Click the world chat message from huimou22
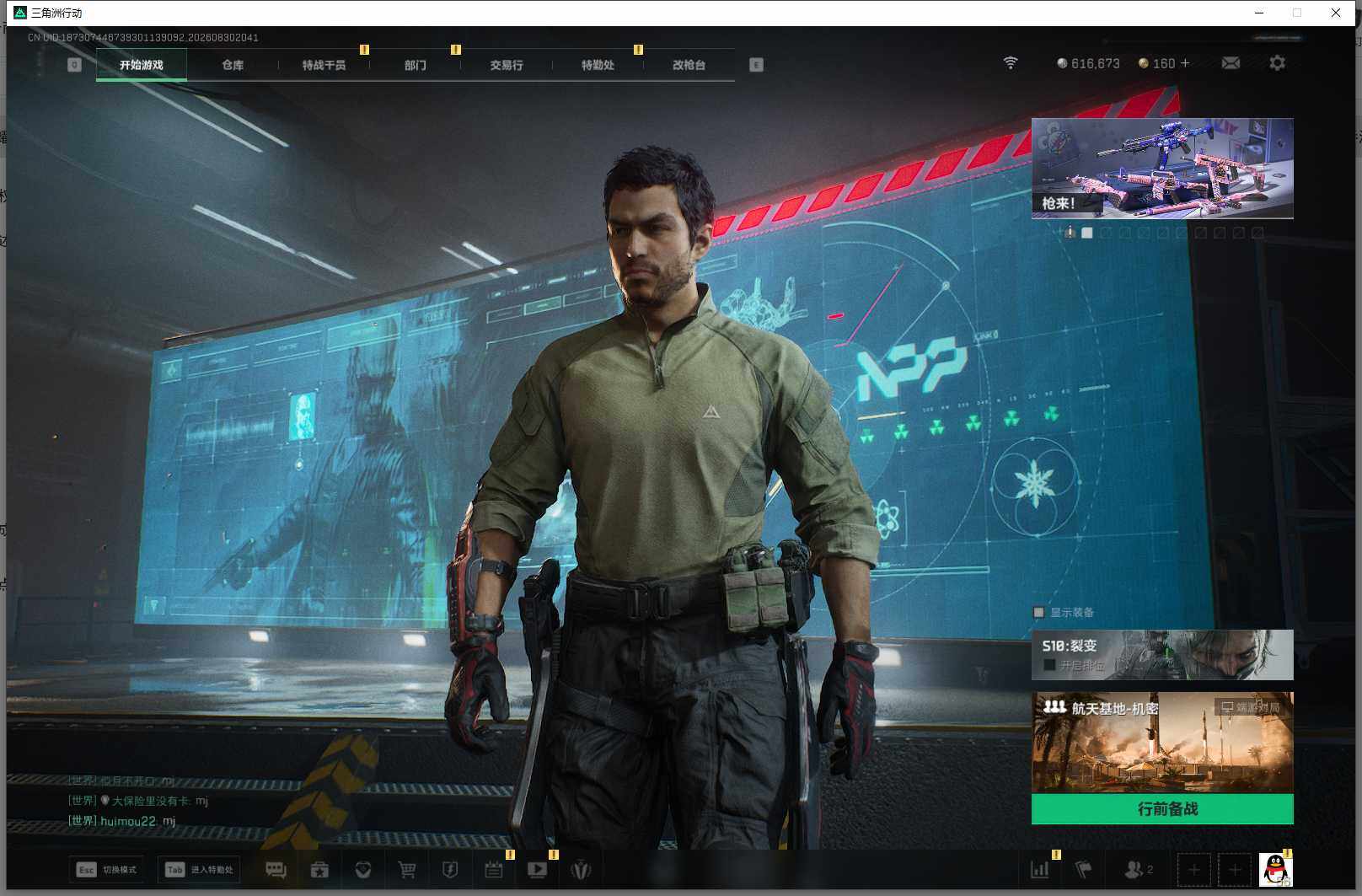 [x=122, y=821]
